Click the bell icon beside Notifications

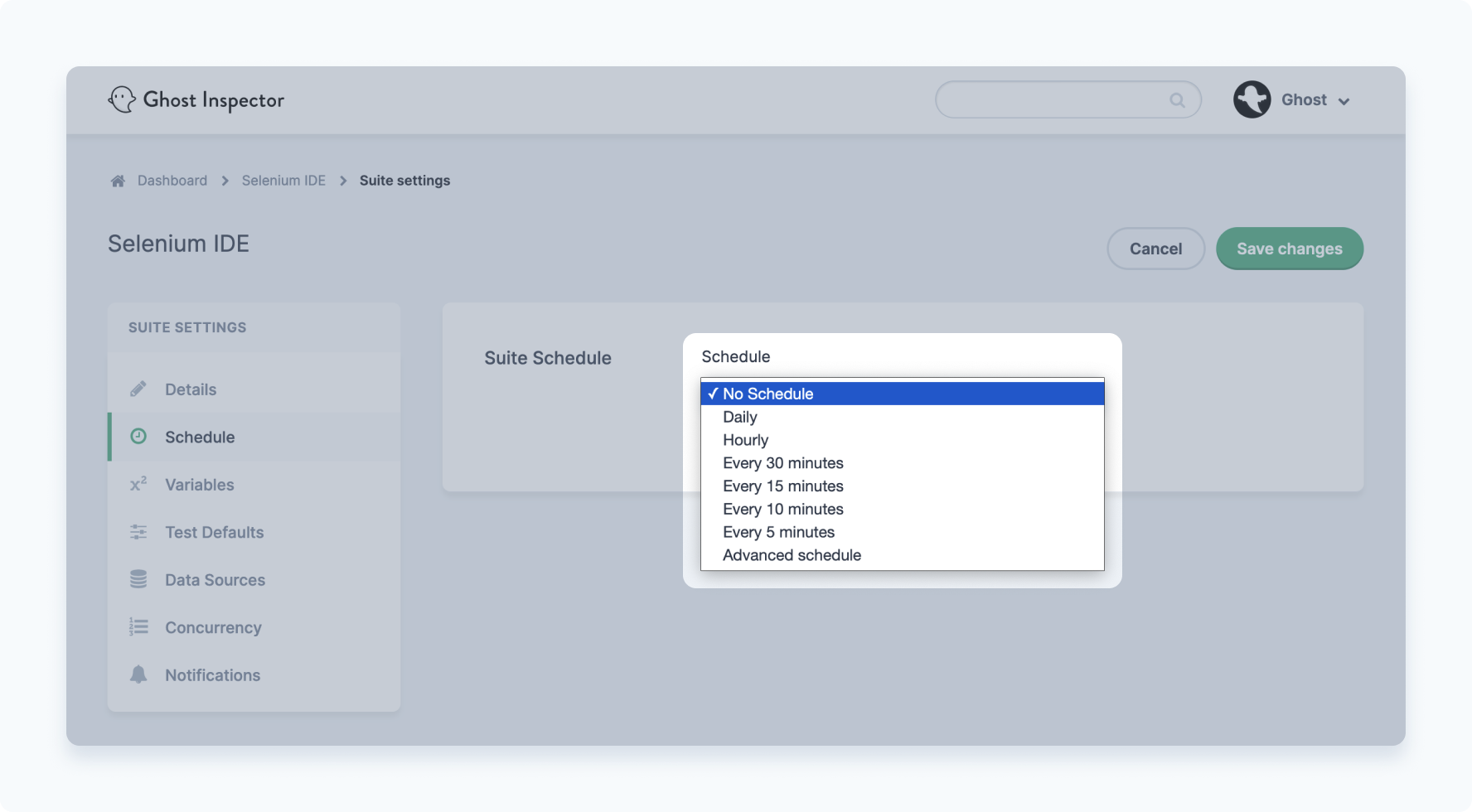[138, 674]
